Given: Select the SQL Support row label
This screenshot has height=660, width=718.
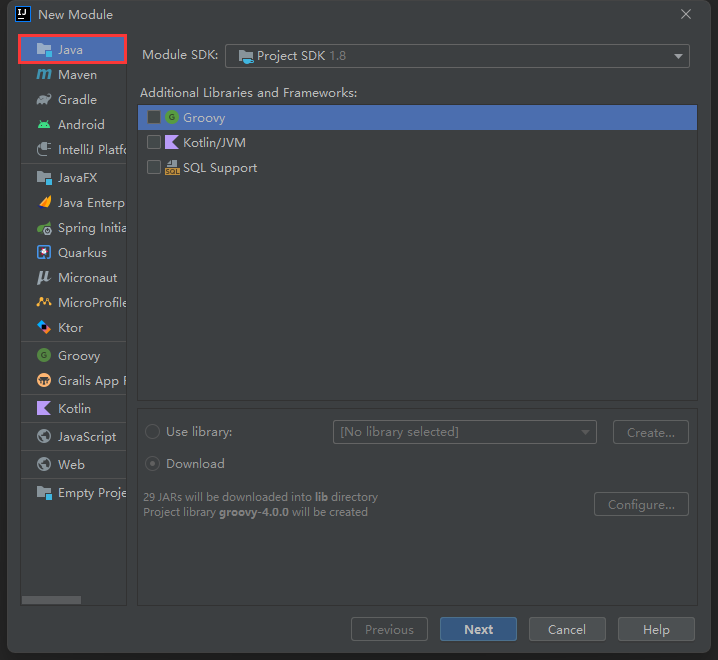Looking at the screenshot, I should 220,168.
